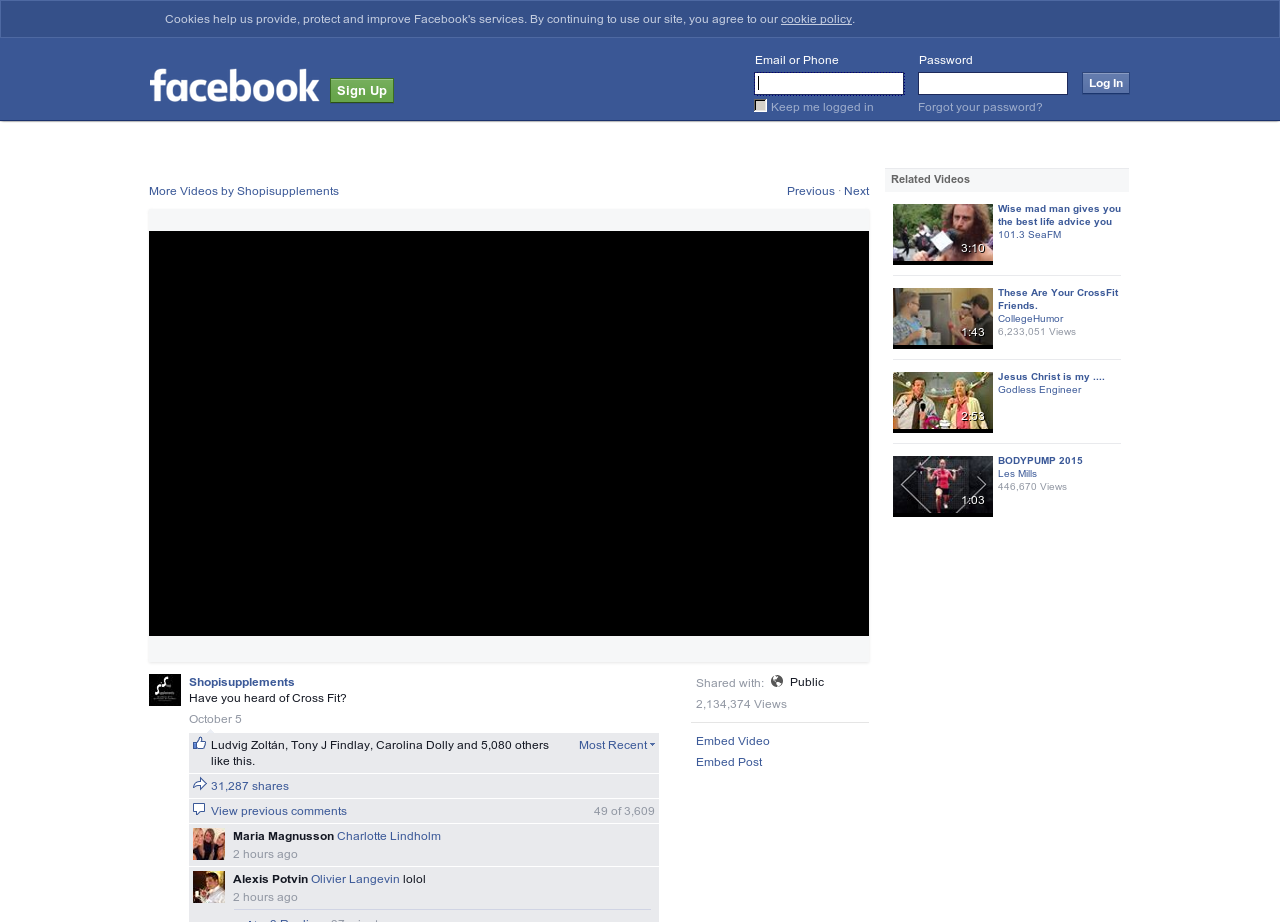
Task: Open 'These Are Your CrossFit Friends' title
Action: coord(1058,299)
